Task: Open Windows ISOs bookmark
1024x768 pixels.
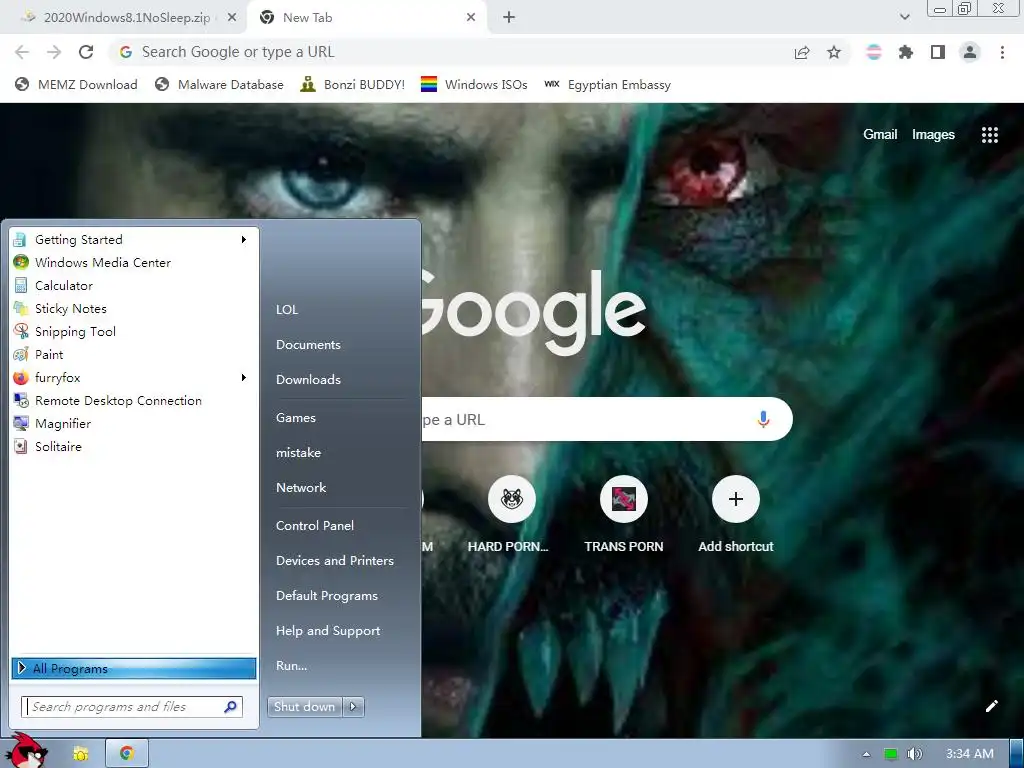Action: pos(474,84)
